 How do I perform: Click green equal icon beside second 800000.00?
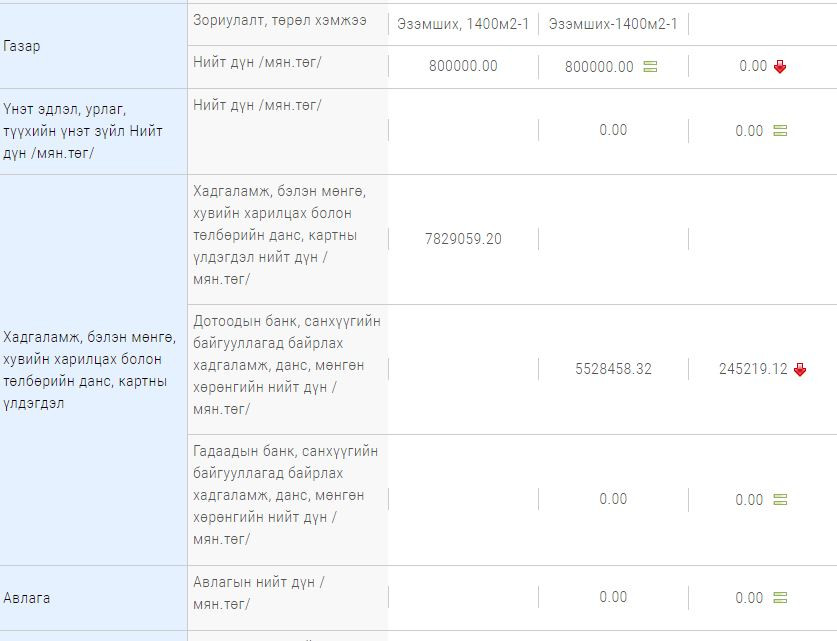coord(650,67)
